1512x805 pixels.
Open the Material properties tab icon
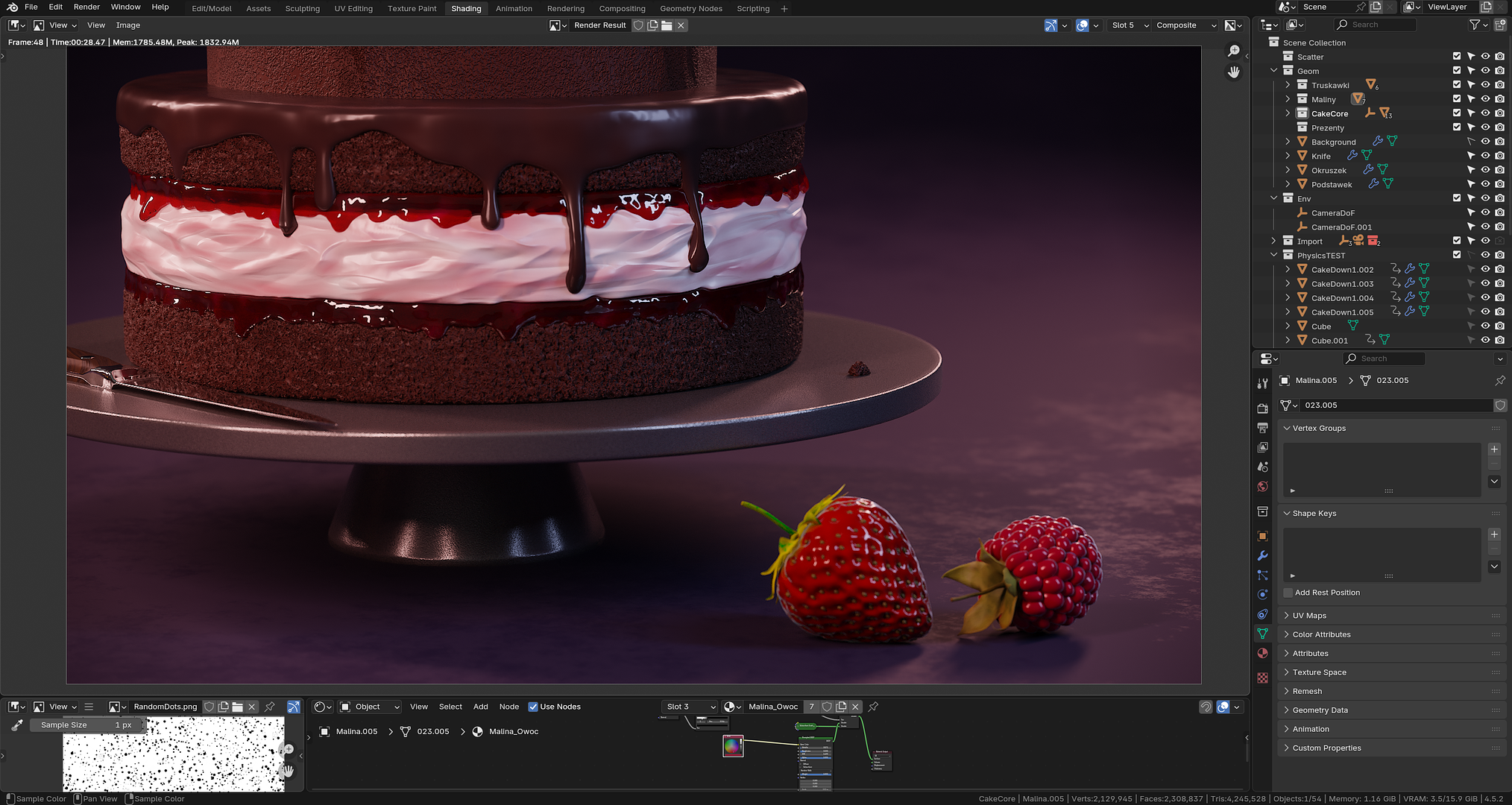click(1262, 653)
